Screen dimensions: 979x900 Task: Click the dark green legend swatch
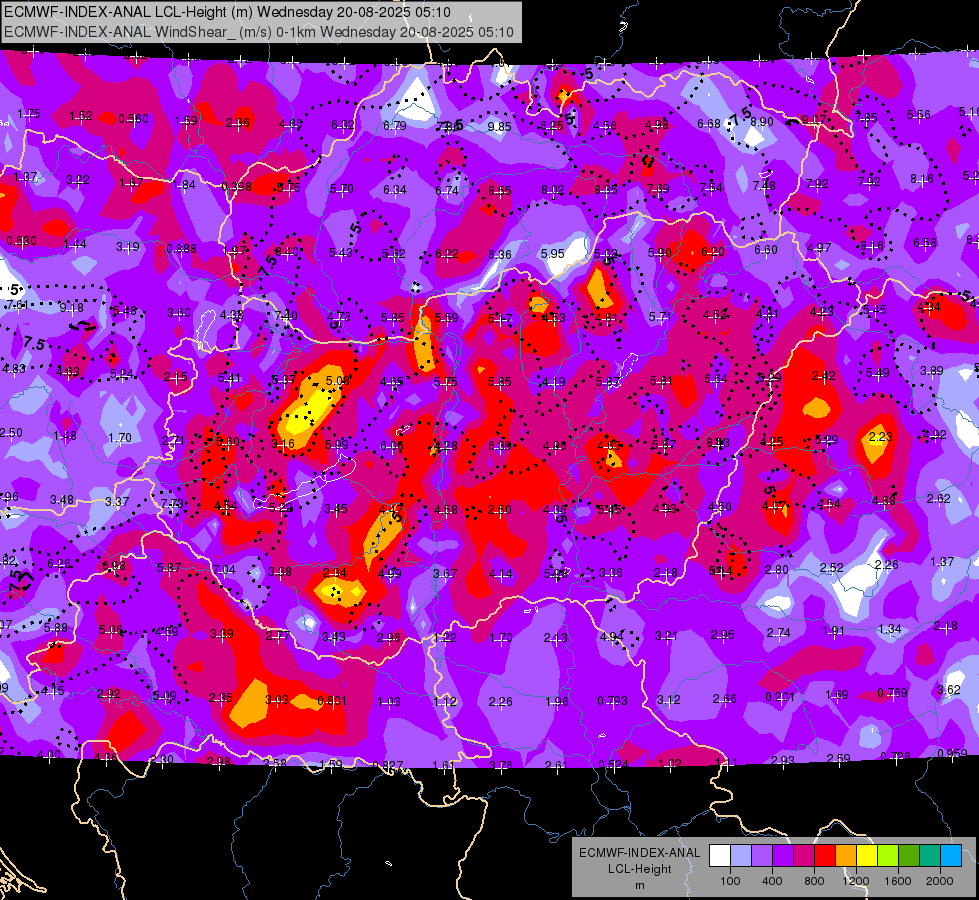(909, 855)
